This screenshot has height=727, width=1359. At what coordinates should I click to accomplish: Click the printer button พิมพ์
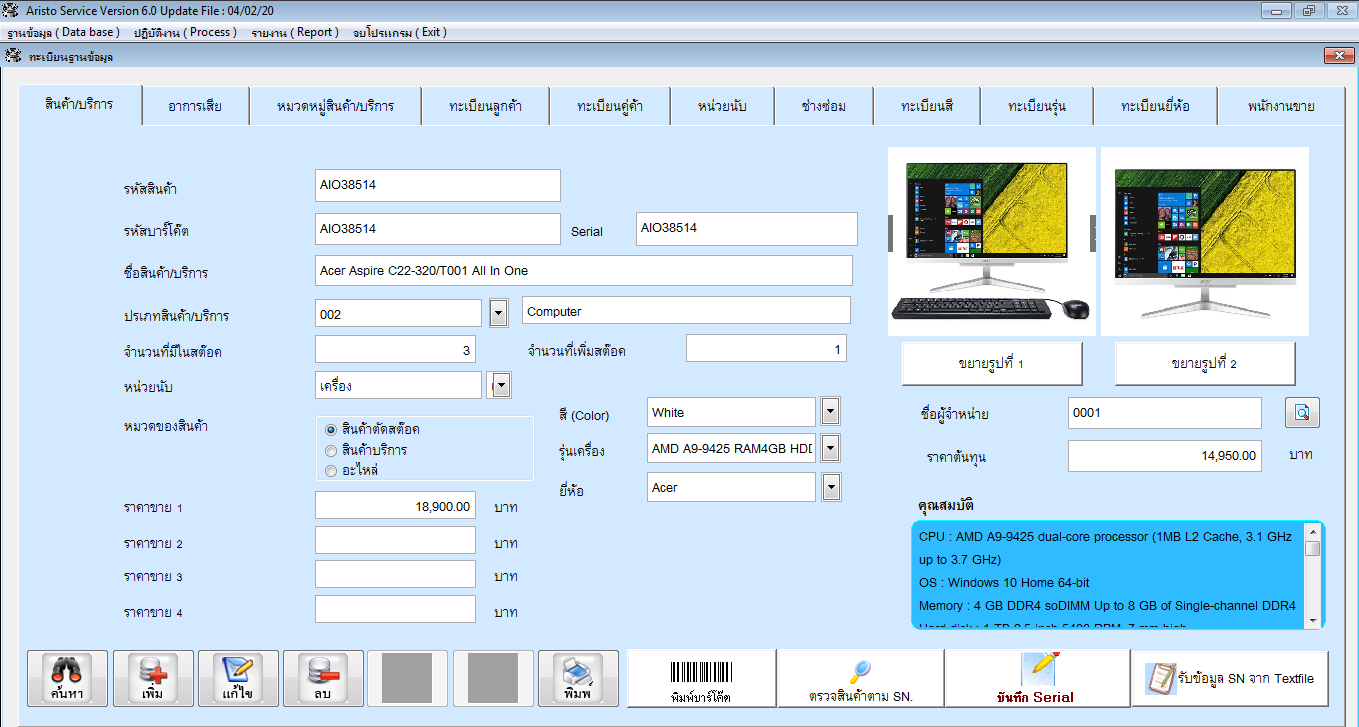click(x=577, y=680)
